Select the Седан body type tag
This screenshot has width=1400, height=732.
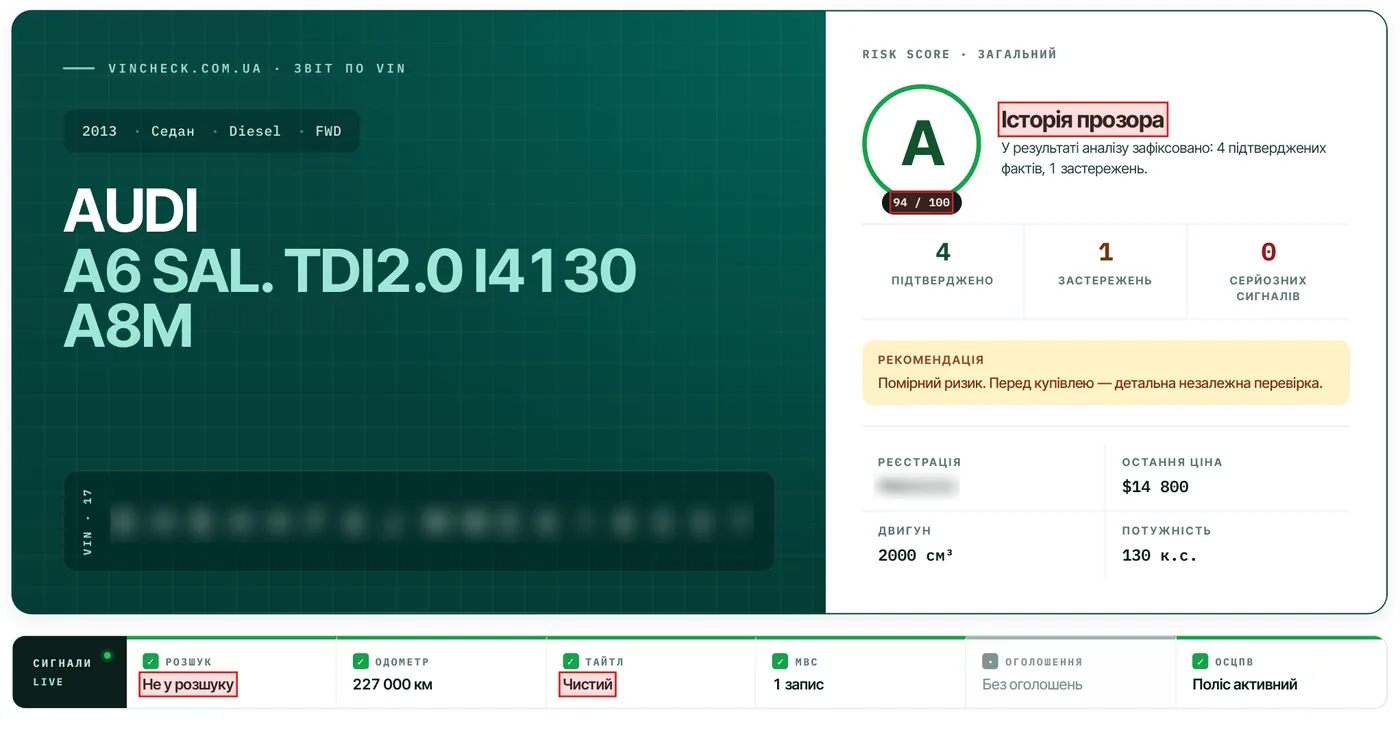point(173,131)
